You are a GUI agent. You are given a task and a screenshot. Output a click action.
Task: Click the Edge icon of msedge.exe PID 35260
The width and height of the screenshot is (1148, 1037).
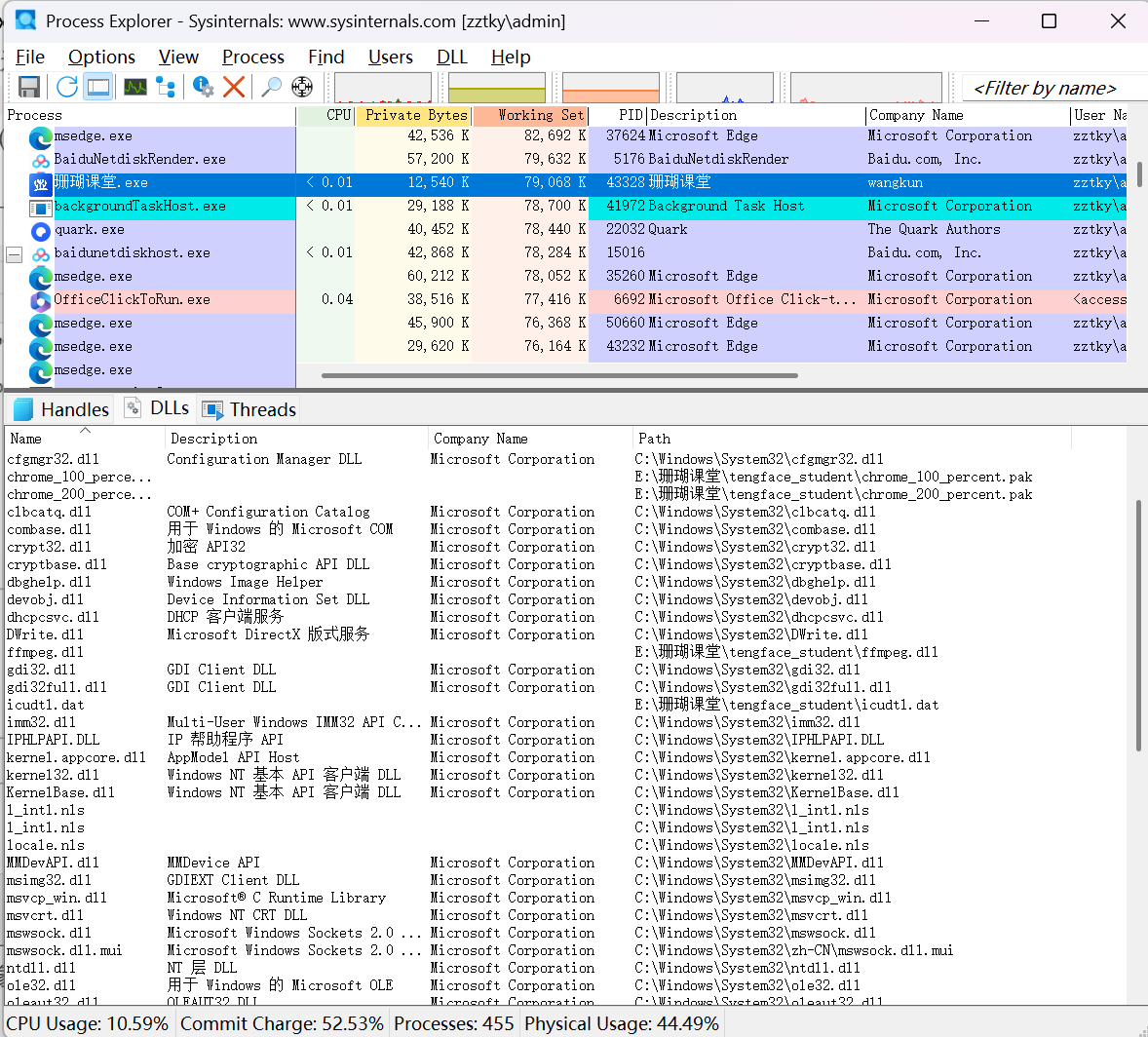click(41, 279)
